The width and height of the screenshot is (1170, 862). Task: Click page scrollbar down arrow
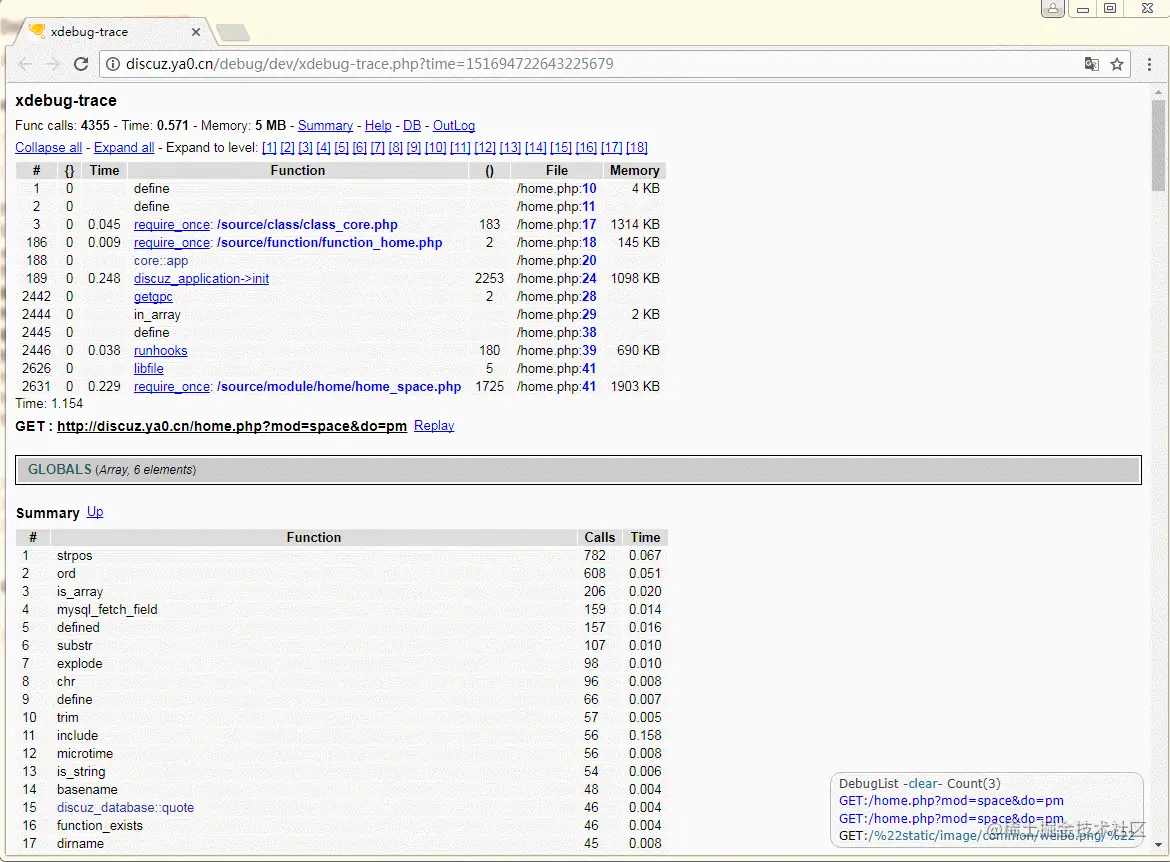1158,845
